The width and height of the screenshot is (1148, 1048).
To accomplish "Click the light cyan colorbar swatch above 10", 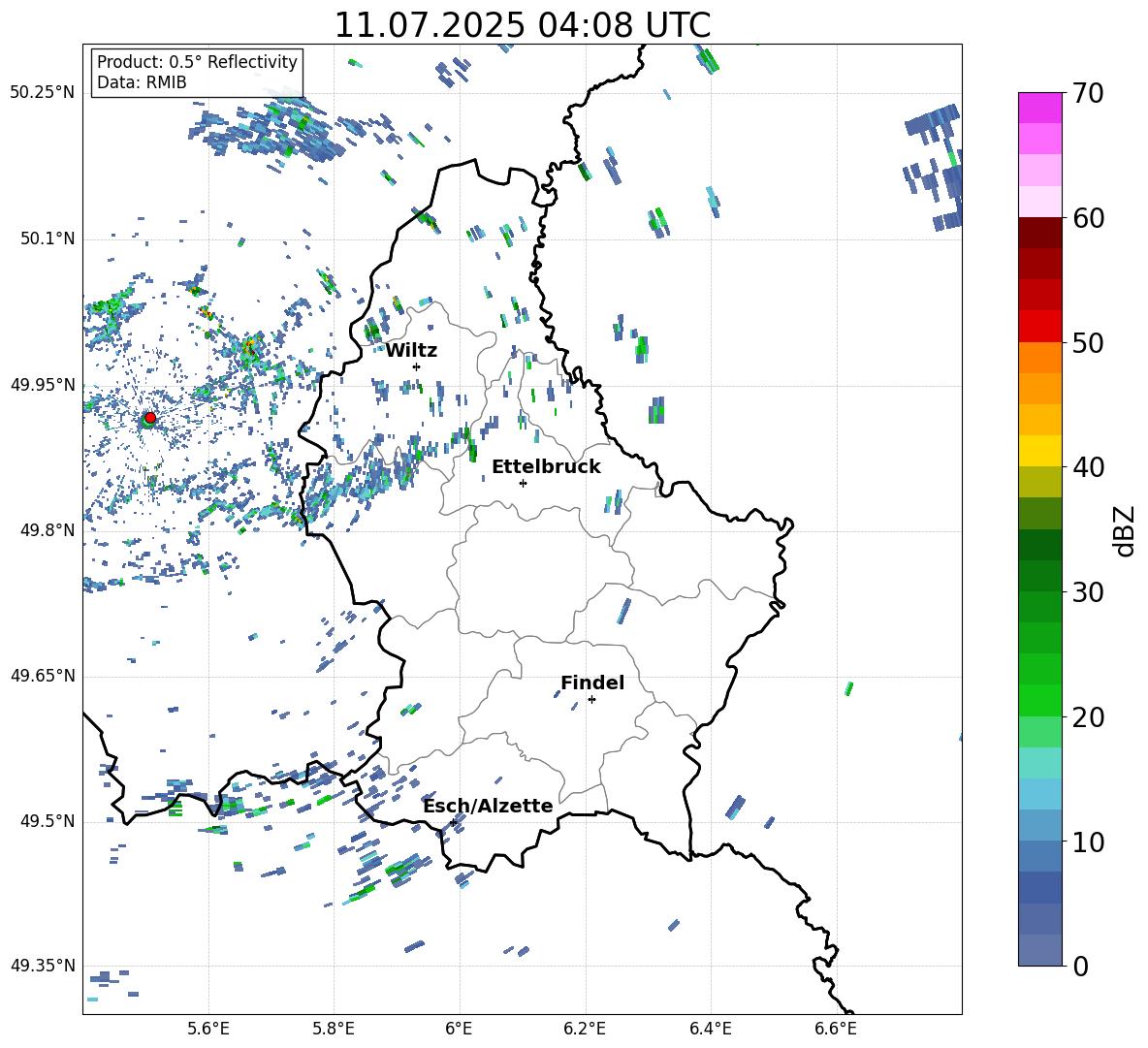I will [x=1039, y=794].
